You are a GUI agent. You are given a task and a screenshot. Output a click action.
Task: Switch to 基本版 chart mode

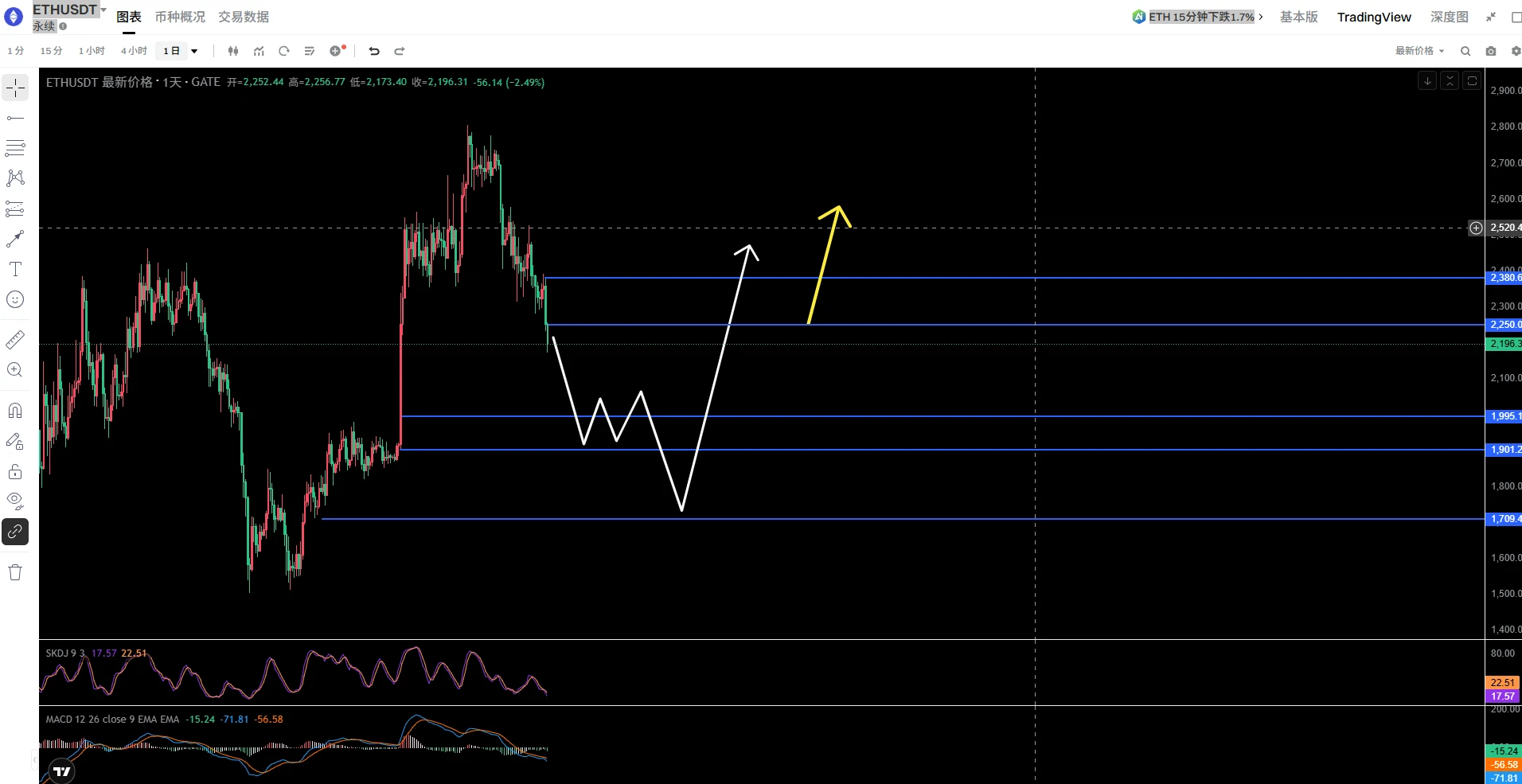1299,17
